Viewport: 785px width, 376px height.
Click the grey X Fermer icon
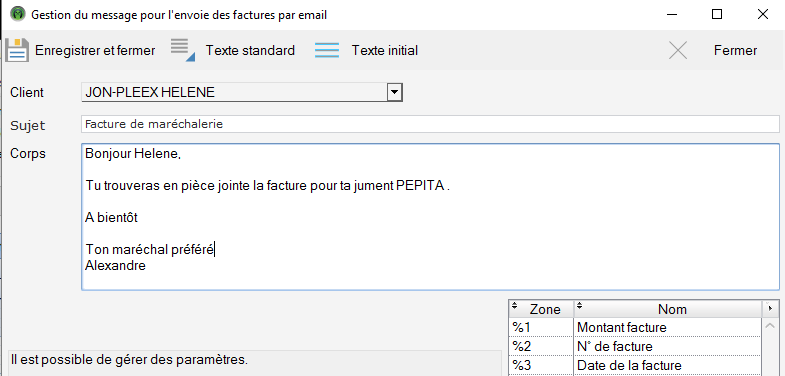pos(678,51)
